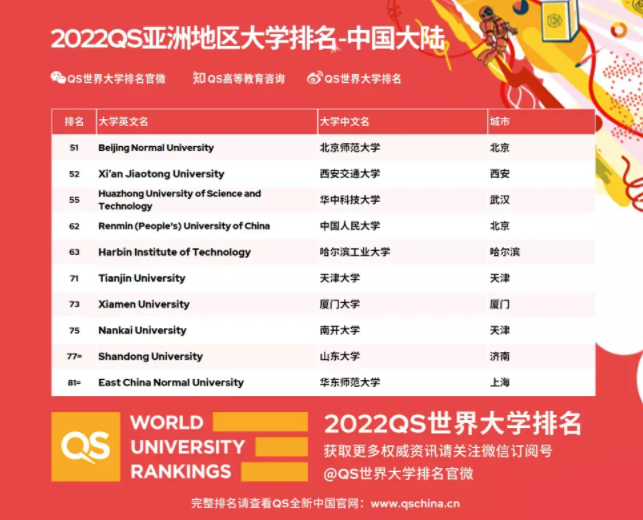The height and width of the screenshot is (520, 643).
Task: Click the Weibo icon beside QS世界大学排名
Action: 315,78
